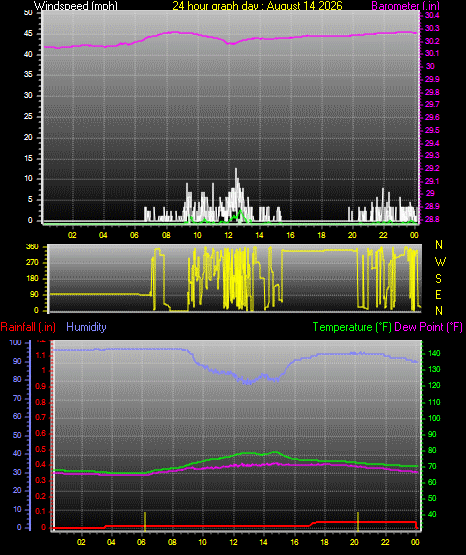Image resolution: width=466 pixels, height=555 pixels.
Task: Click the 'Barometer (.in)' axis label
Action: (x=405, y=6)
